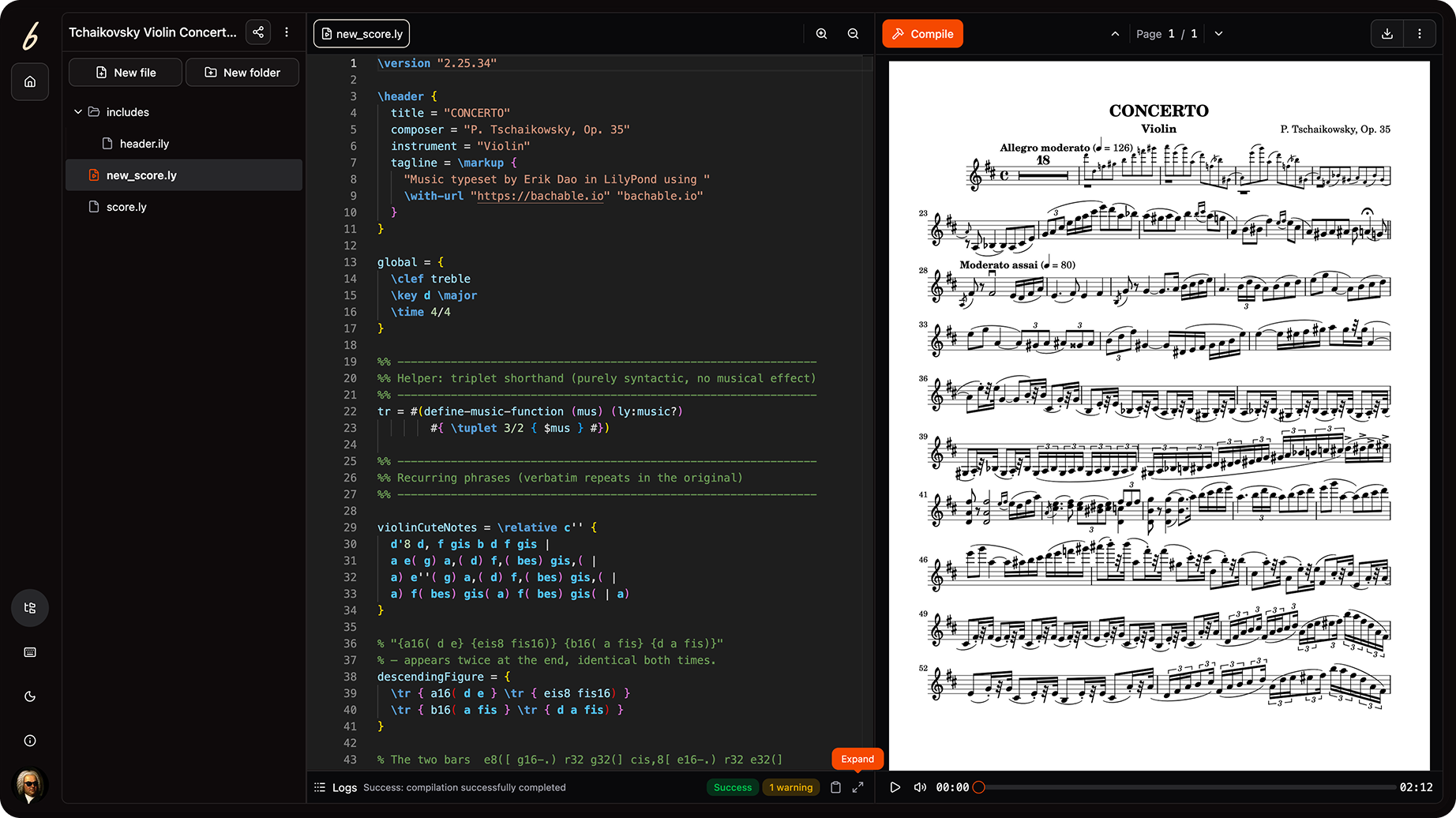This screenshot has width=1456, height=818.
Task: Click the Expand tooltip button
Action: [857, 759]
